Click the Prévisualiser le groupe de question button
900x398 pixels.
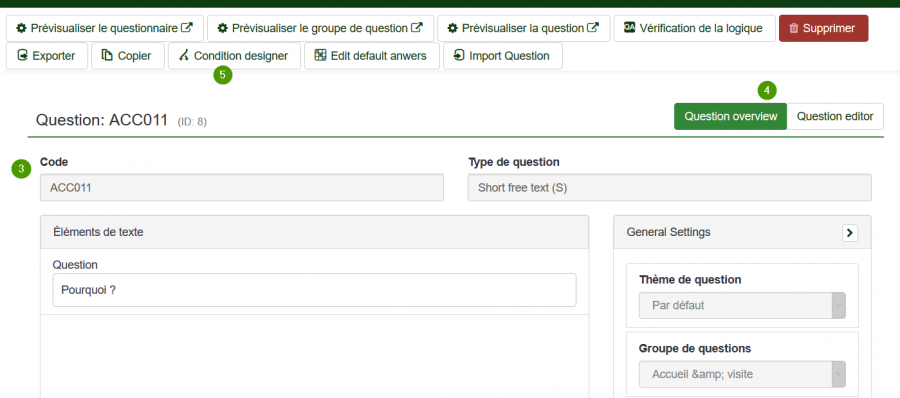[x=320, y=28]
